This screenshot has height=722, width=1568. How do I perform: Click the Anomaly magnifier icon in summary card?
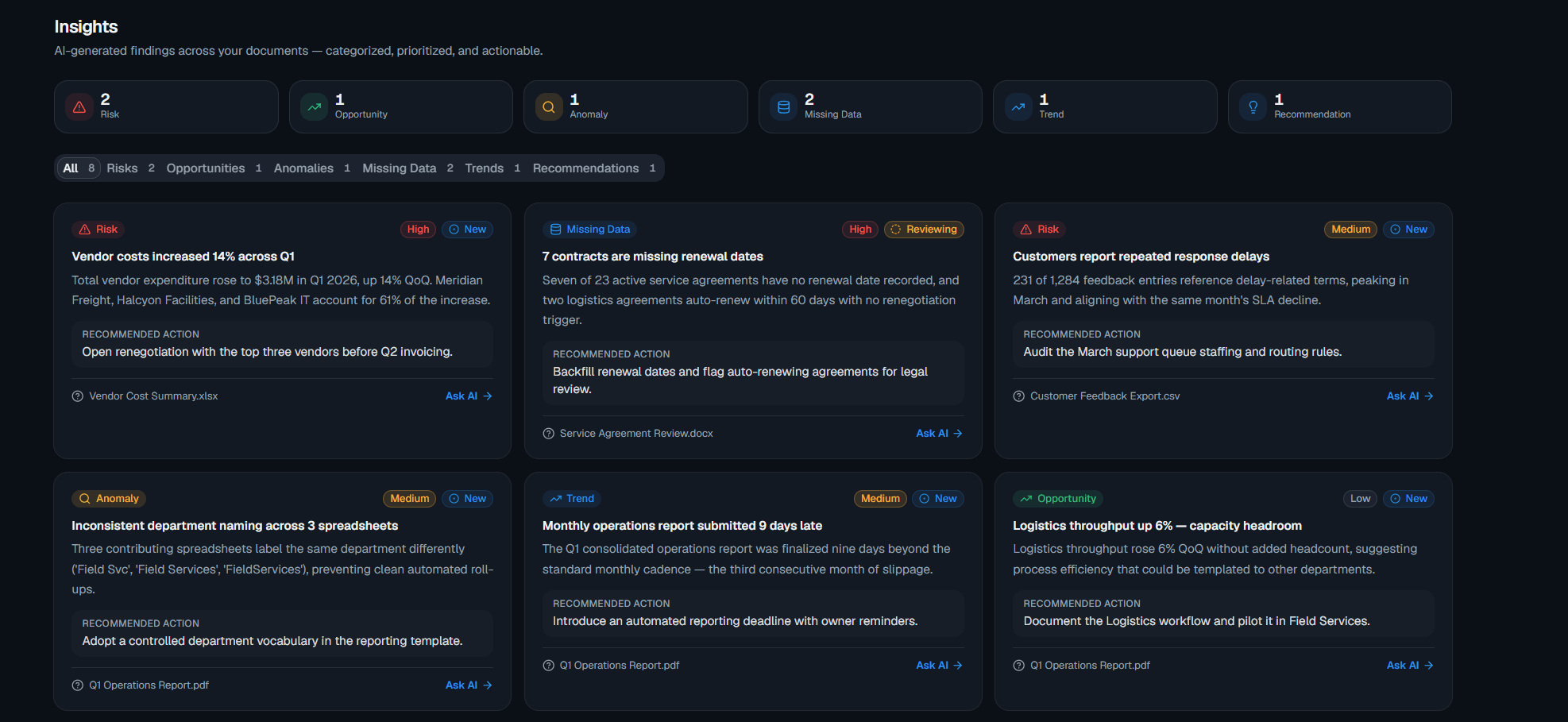pyautogui.click(x=549, y=106)
